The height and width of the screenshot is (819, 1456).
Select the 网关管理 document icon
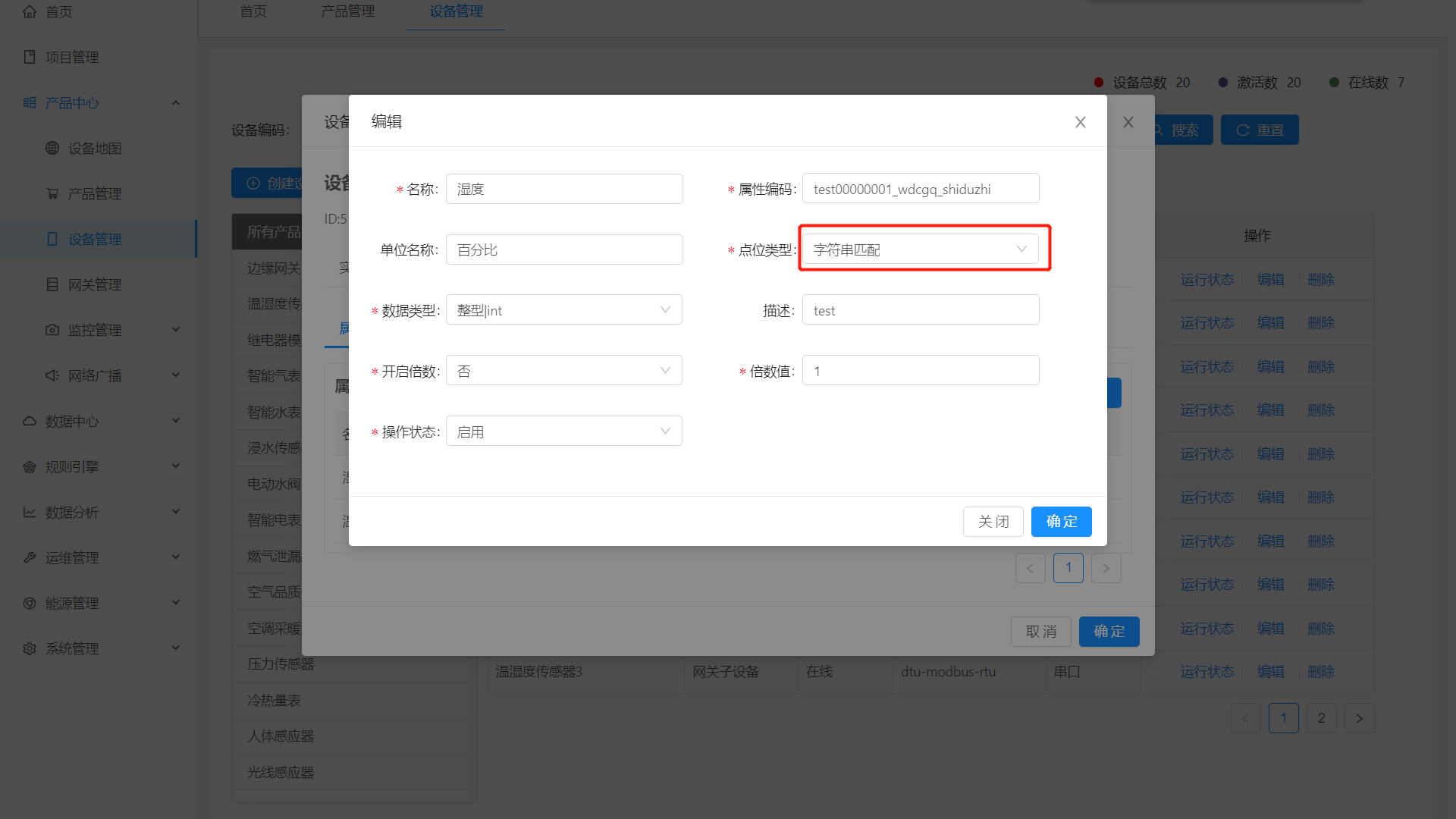coord(52,284)
